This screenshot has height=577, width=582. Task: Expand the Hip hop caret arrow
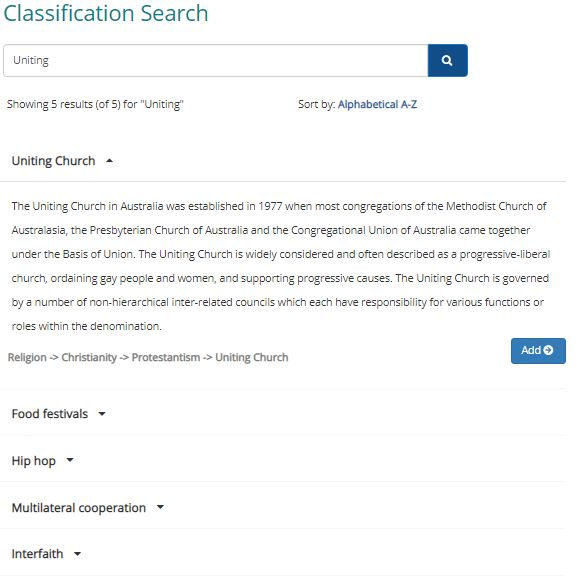[x=69, y=460]
